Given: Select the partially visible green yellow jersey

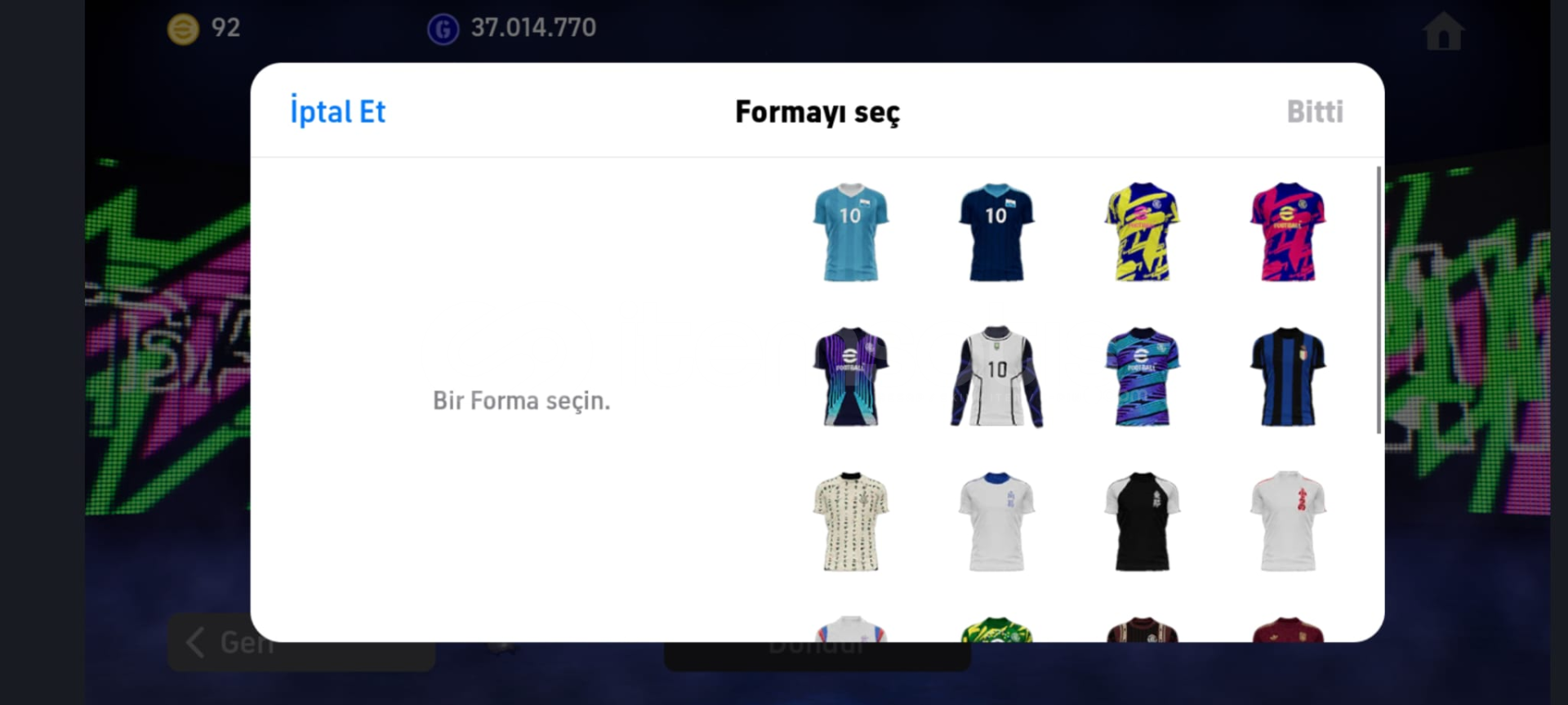Looking at the screenshot, I should pos(996,629).
